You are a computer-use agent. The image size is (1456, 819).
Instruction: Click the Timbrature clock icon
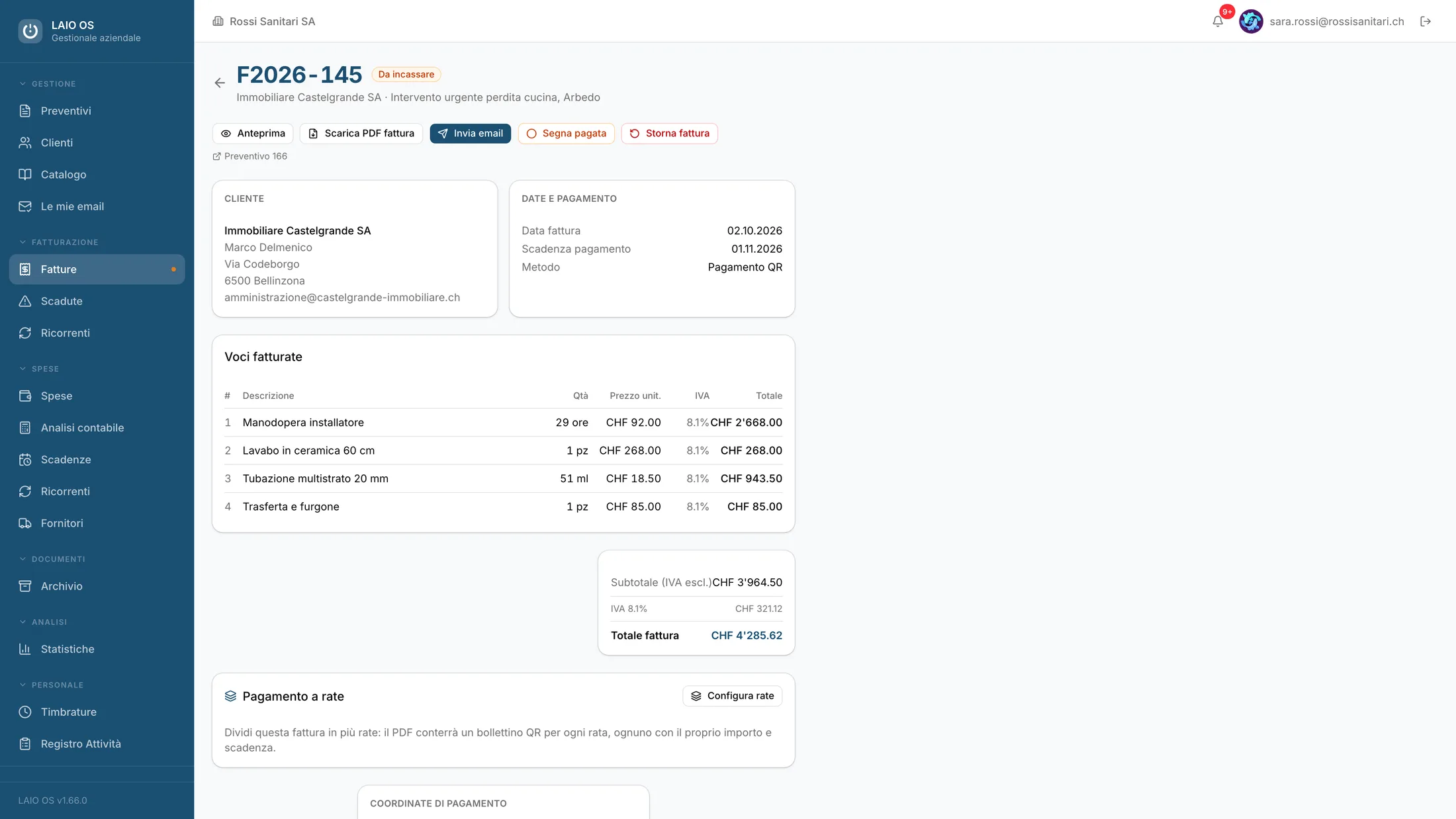pos(25,712)
